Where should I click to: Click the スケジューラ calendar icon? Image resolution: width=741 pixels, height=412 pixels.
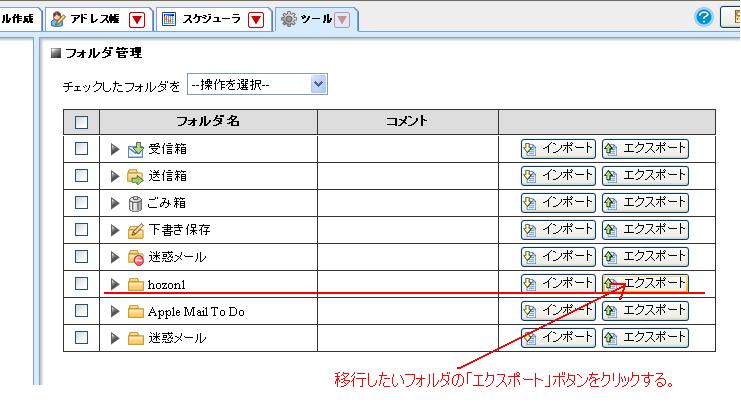click(169, 19)
